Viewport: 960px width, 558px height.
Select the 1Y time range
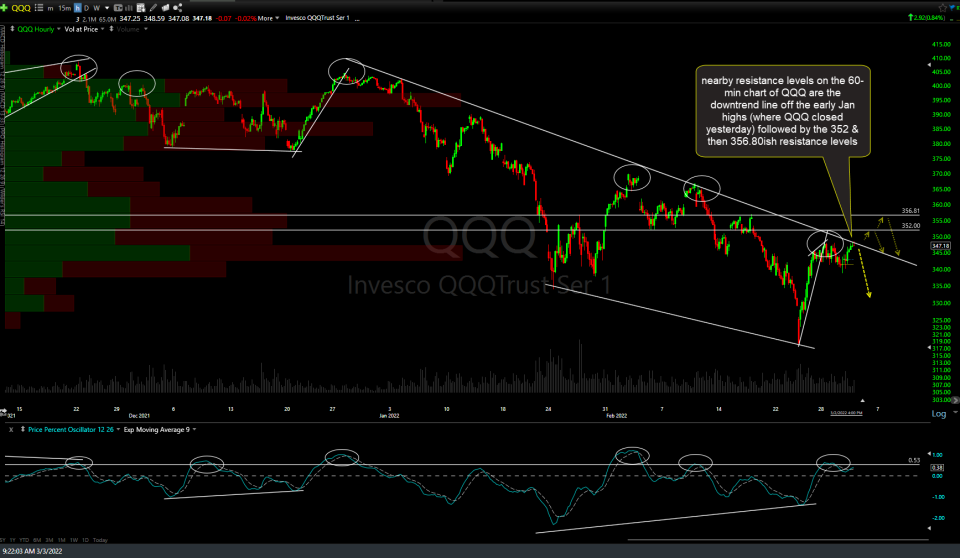(x=12, y=540)
